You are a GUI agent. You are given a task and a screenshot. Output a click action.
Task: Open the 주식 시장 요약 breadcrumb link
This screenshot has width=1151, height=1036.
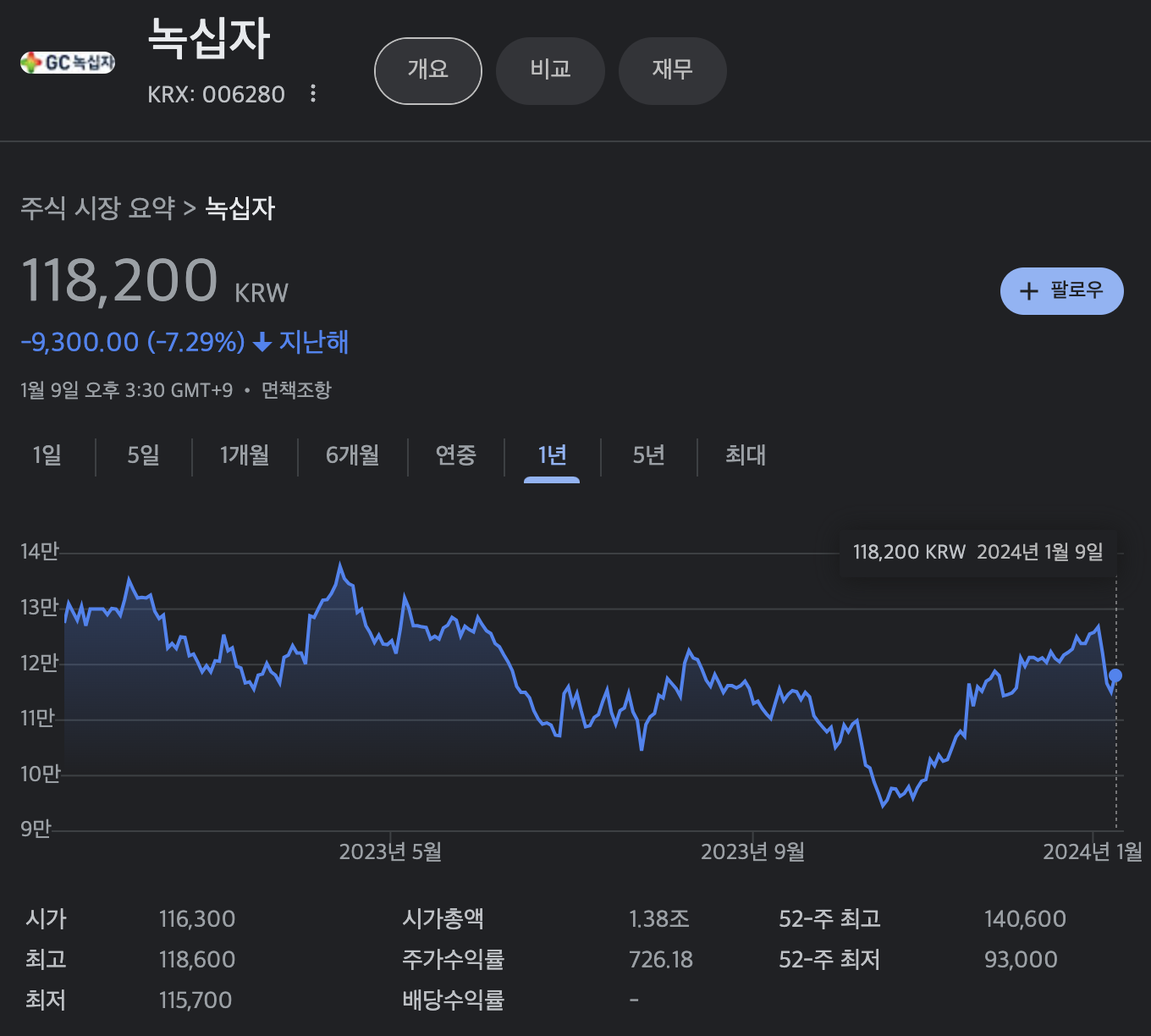(97, 208)
